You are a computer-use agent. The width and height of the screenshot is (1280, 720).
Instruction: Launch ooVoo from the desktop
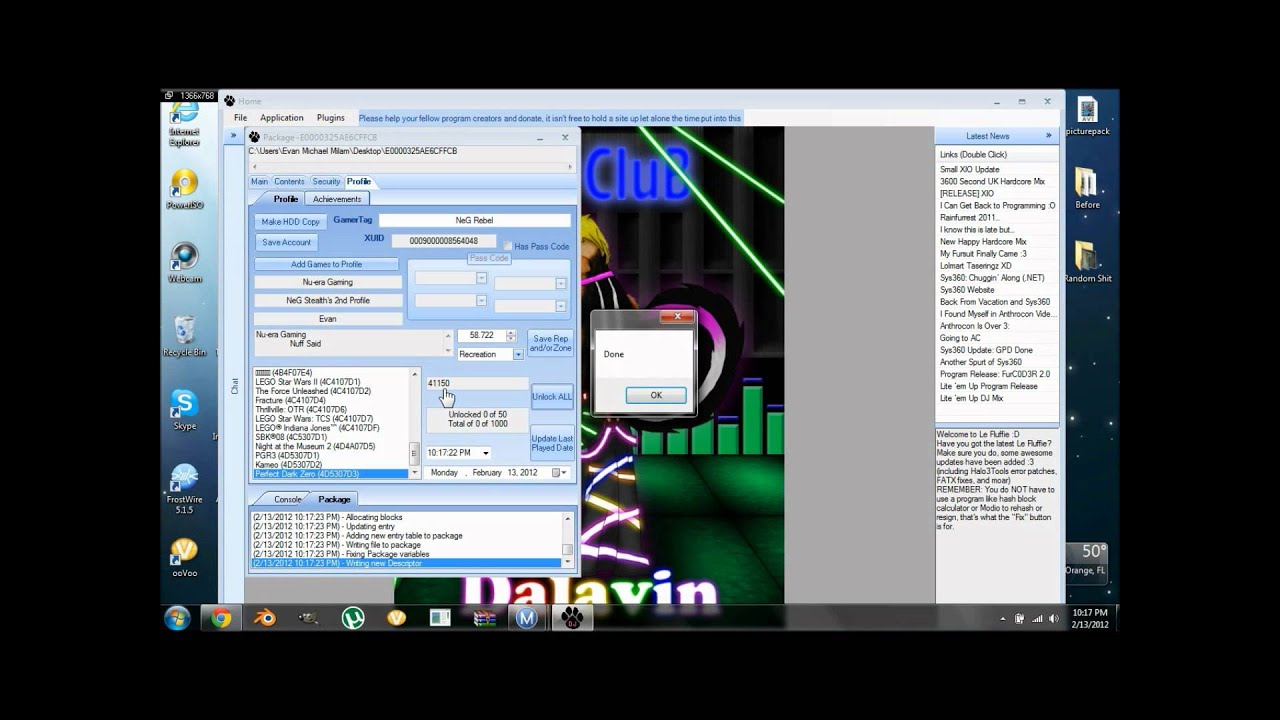coord(184,557)
